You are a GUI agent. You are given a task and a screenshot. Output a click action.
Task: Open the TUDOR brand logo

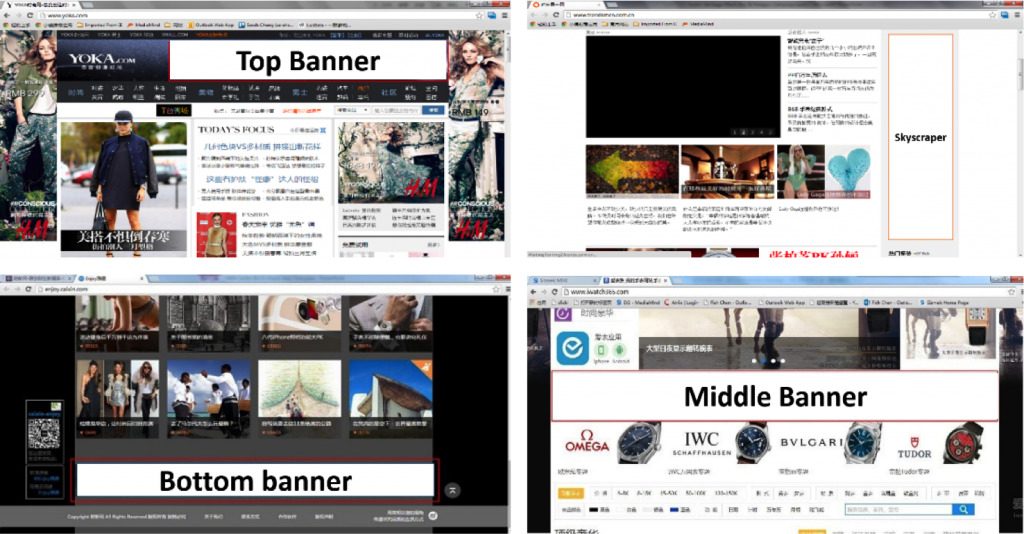pyautogui.click(x=914, y=448)
